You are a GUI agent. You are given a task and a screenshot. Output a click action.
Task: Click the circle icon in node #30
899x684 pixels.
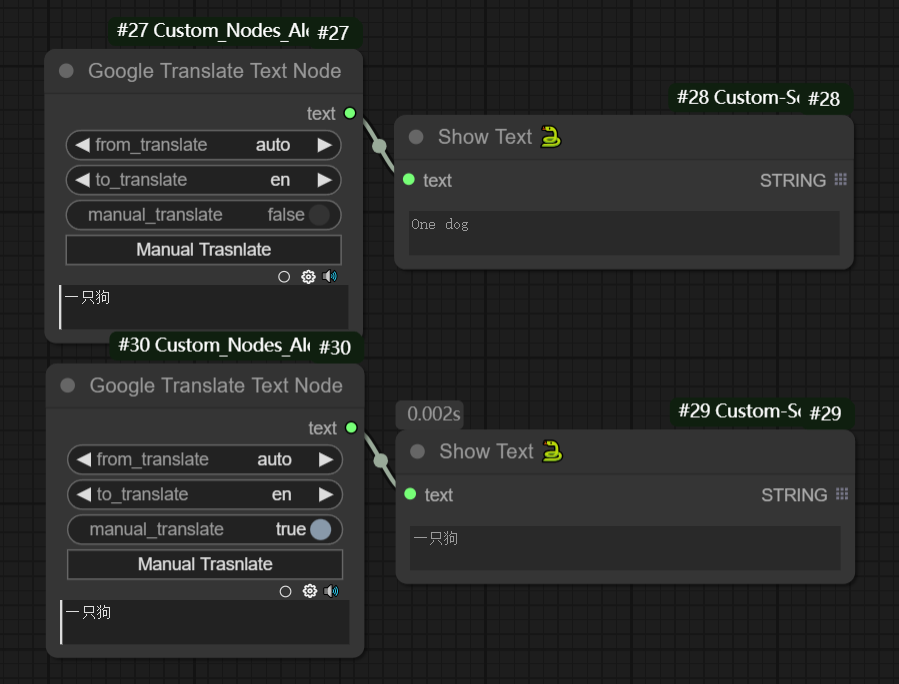click(285, 592)
